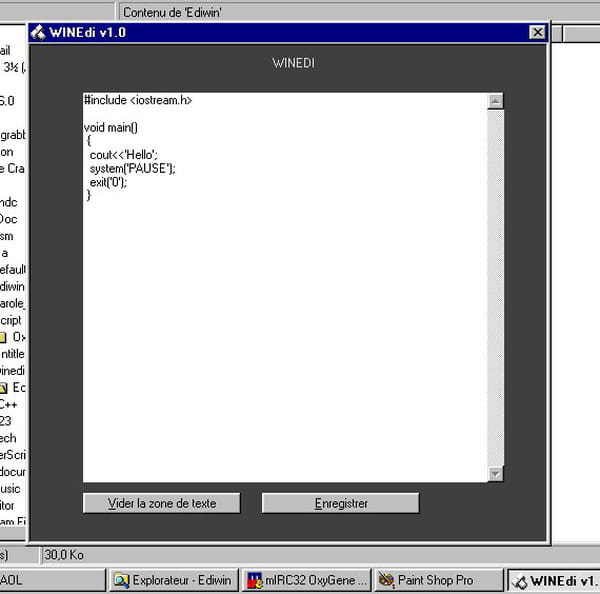Screen dimensions: 600x594
Task: Click the 'Ox' folder icon in the Explorer tree
Action: [x=3, y=338]
